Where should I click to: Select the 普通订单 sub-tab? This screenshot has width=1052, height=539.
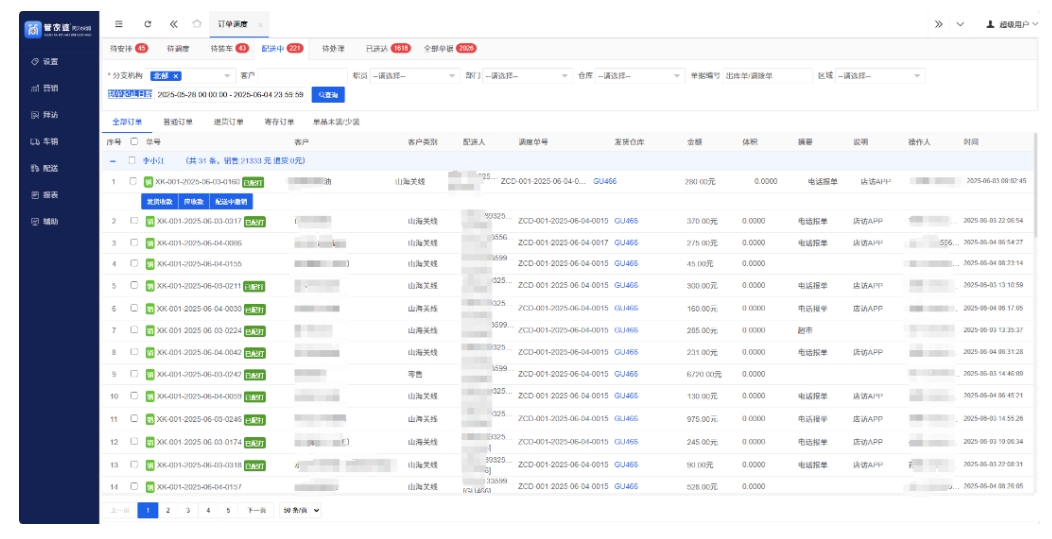pyautogui.click(x=178, y=122)
